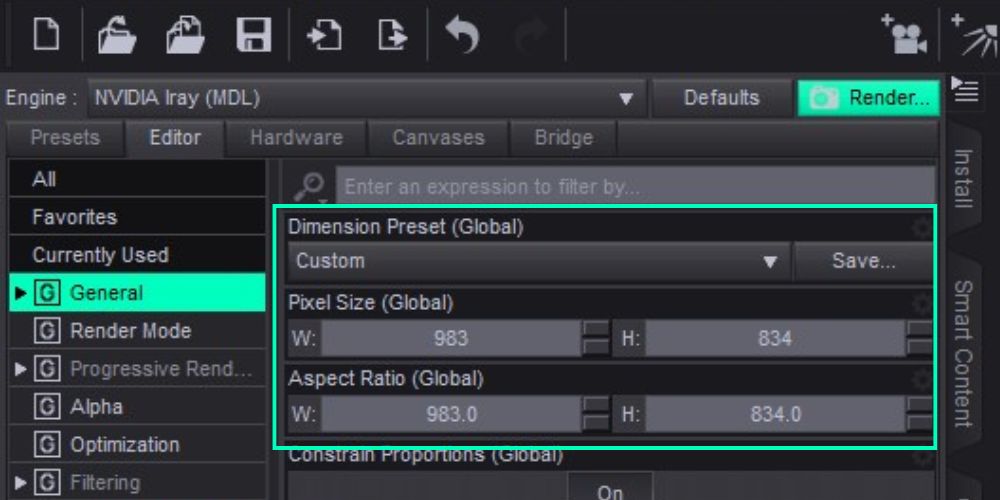This screenshot has height=500, width=1000.
Task: Open the pane options menu icon
Action: 964,90
